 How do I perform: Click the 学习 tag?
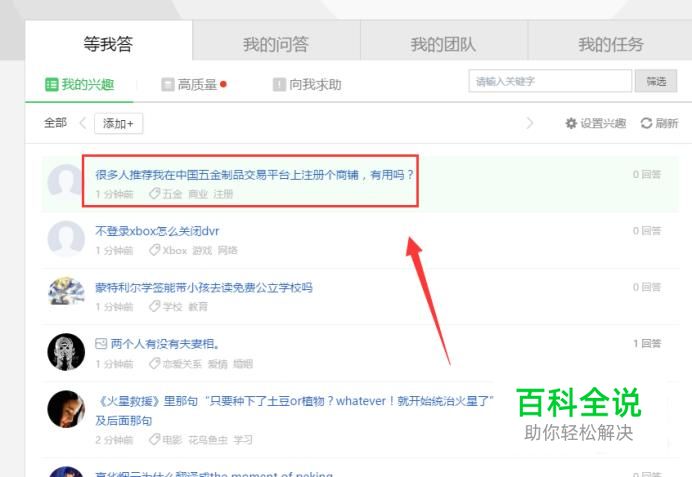tap(243, 440)
